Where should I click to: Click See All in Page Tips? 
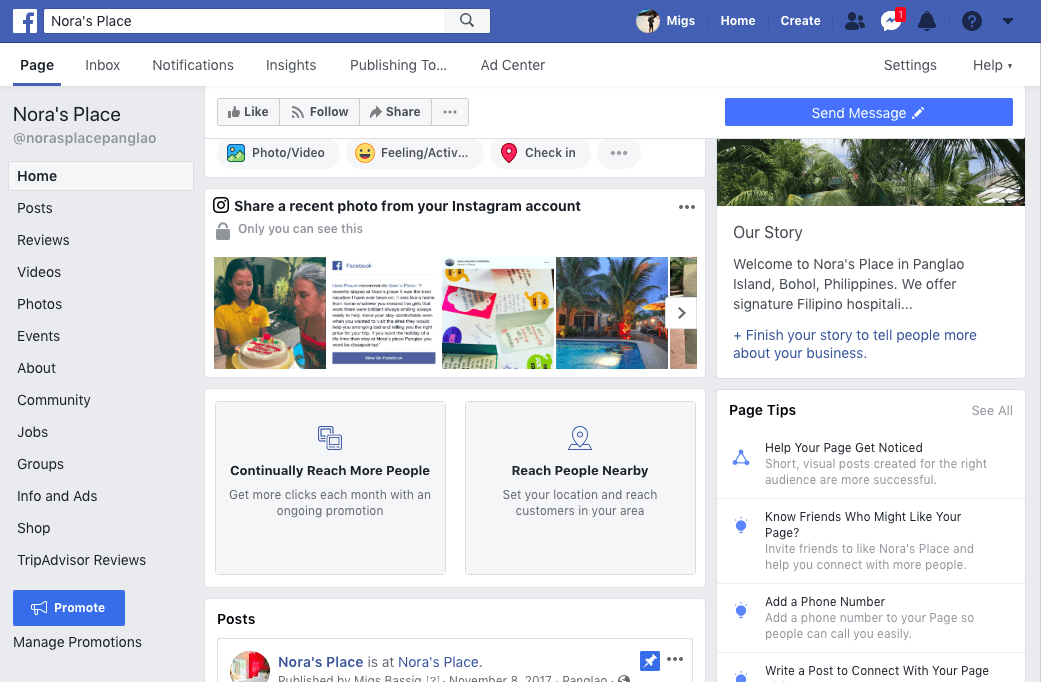[x=992, y=410]
